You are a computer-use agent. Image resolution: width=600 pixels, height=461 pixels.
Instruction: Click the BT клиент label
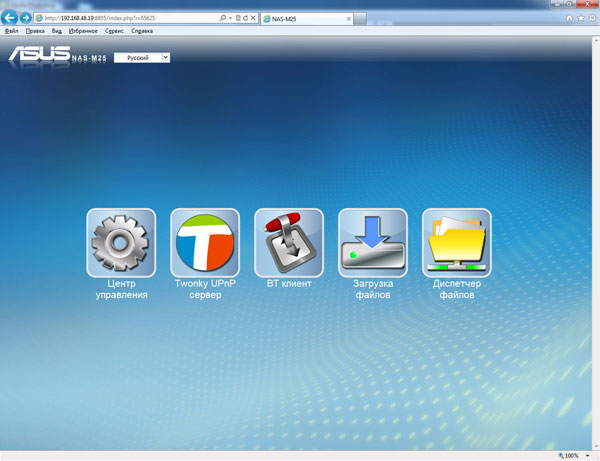(x=289, y=284)
